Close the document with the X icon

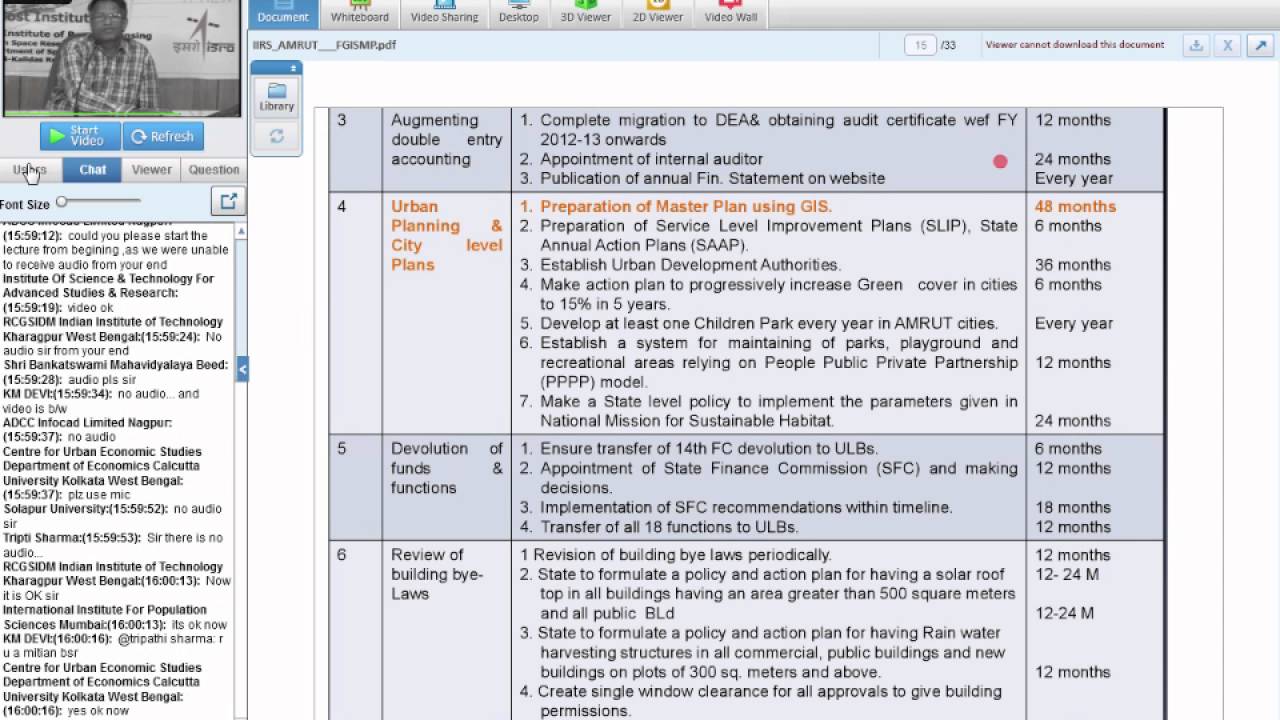[1228, 45]
